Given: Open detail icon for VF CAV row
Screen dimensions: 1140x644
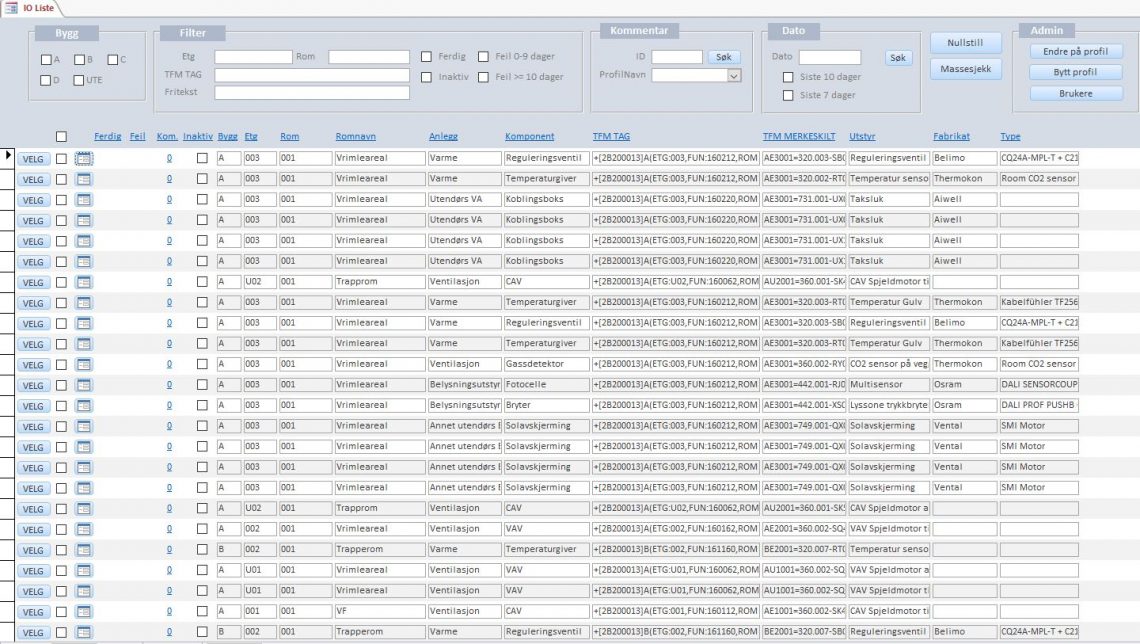Looking at the screenshot, I should (x=84, y=611).
